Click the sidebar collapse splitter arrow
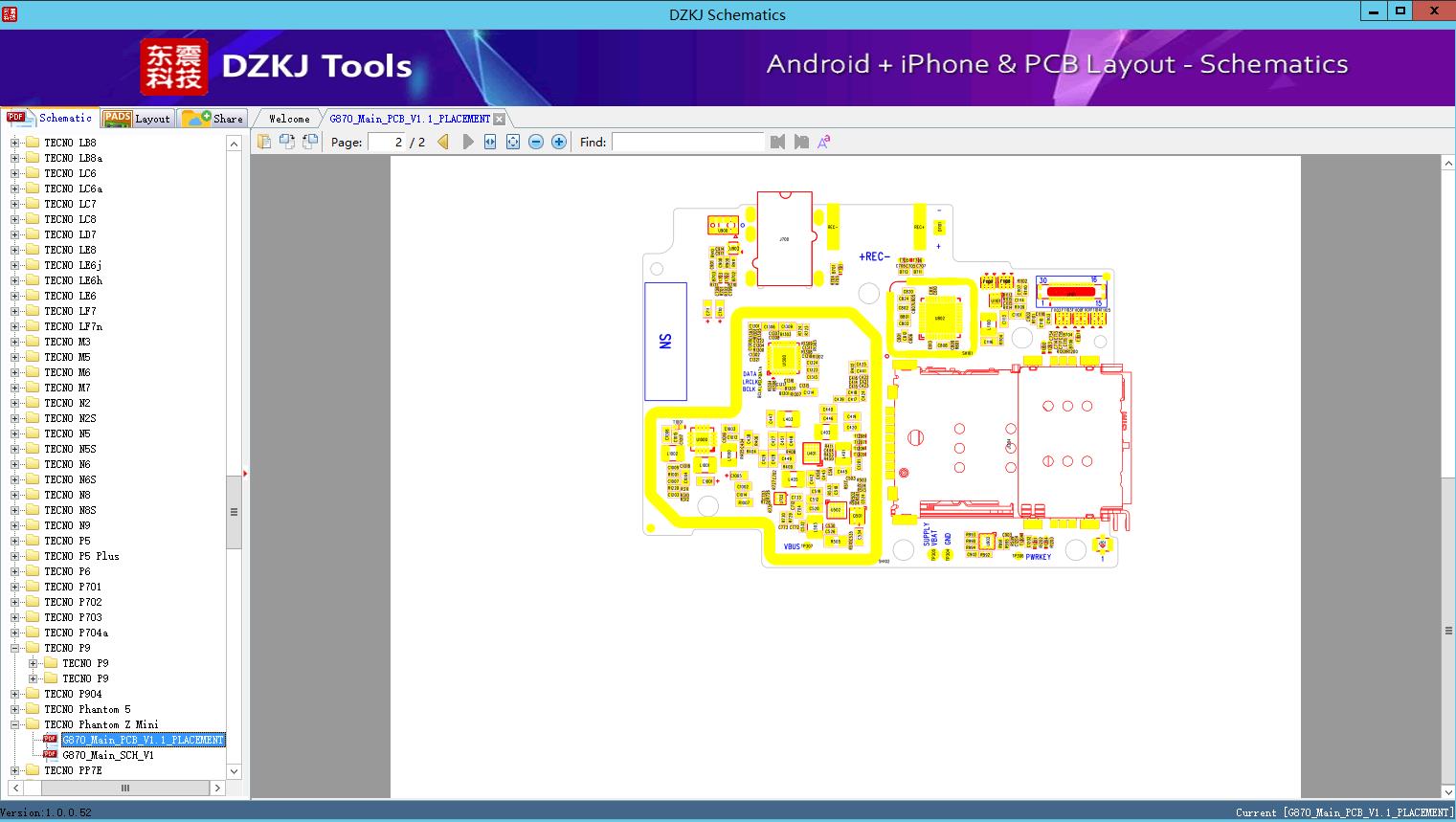This screenshot has width=1456, height=822. (245, 473)
